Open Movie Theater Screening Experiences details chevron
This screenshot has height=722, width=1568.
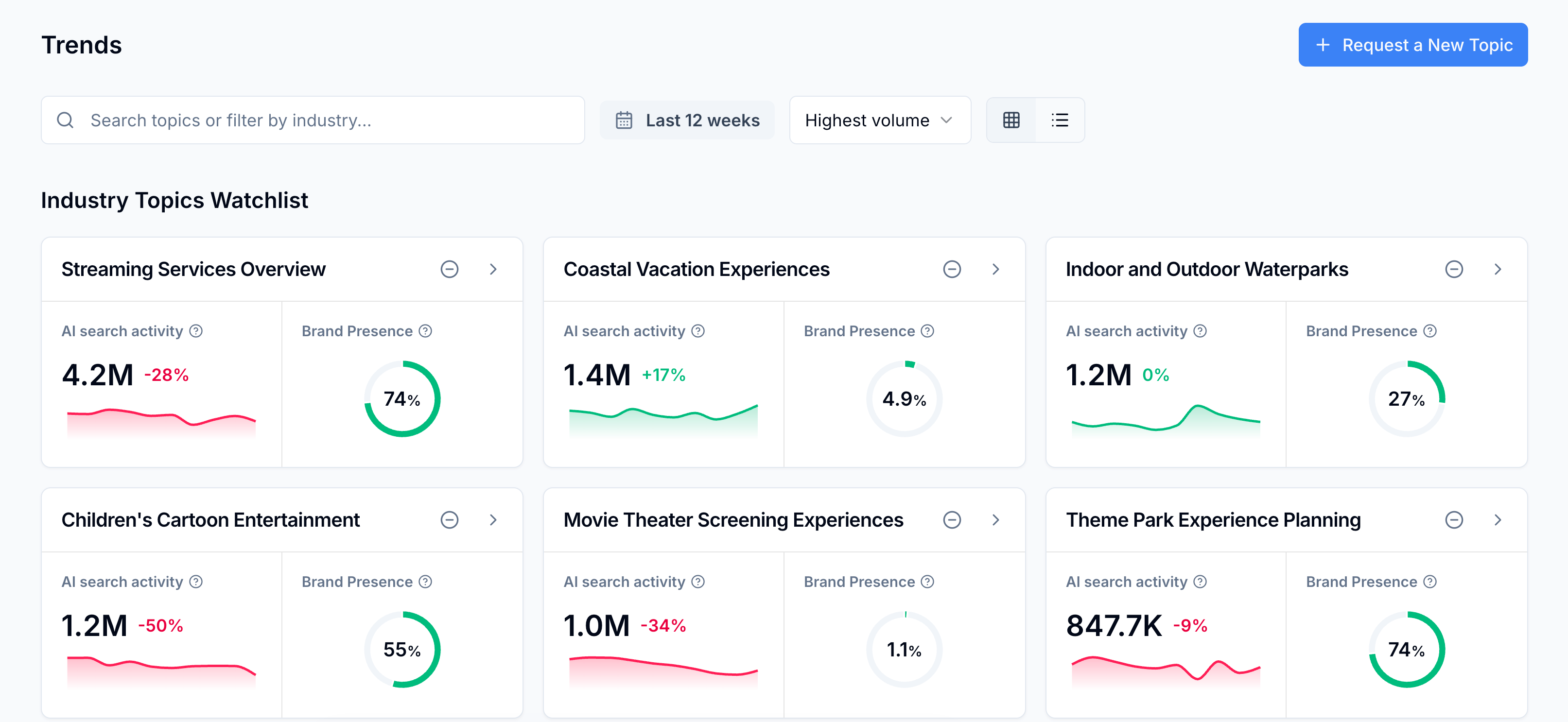tap(996, 519)
